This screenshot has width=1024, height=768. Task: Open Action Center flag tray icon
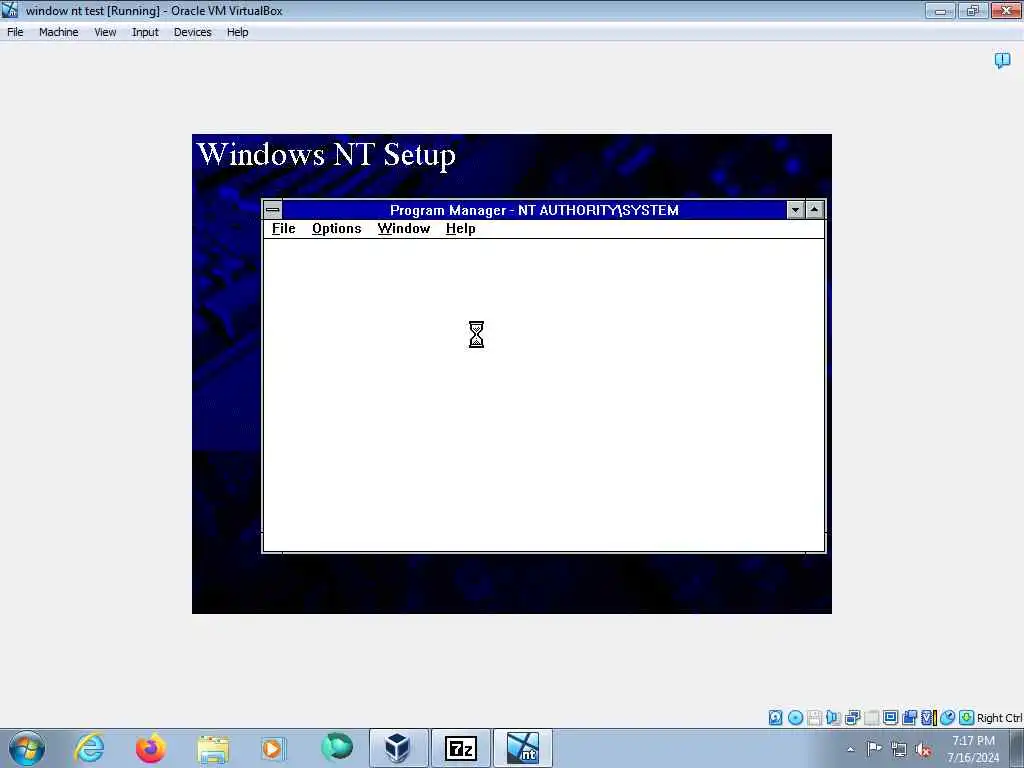click(874, 749)
